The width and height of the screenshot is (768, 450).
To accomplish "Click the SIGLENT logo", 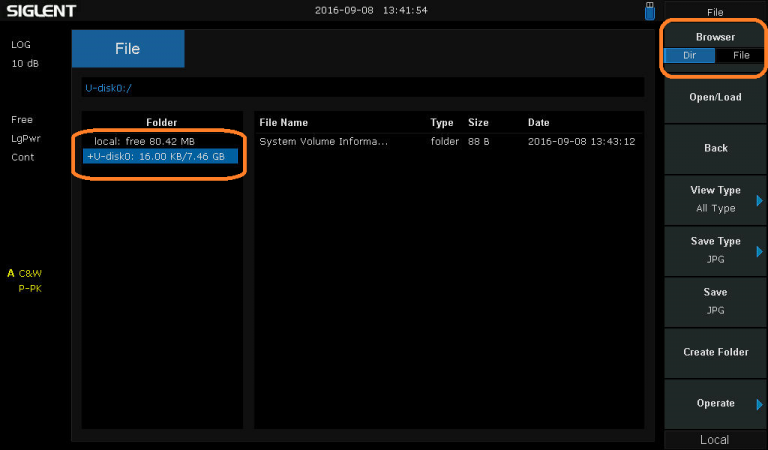I will coord(40,10).
